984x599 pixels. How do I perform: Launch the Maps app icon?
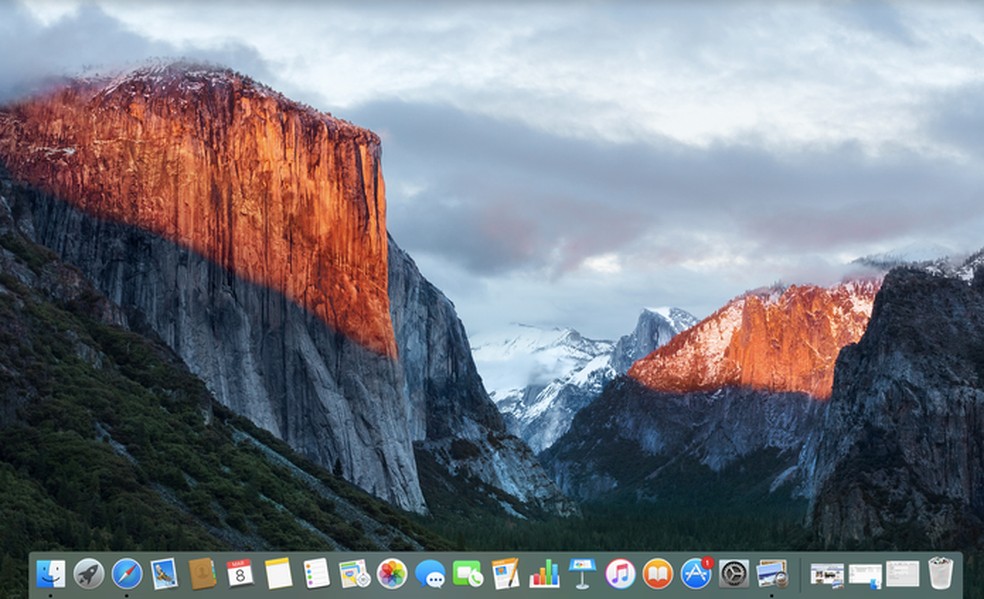(355, 573)
